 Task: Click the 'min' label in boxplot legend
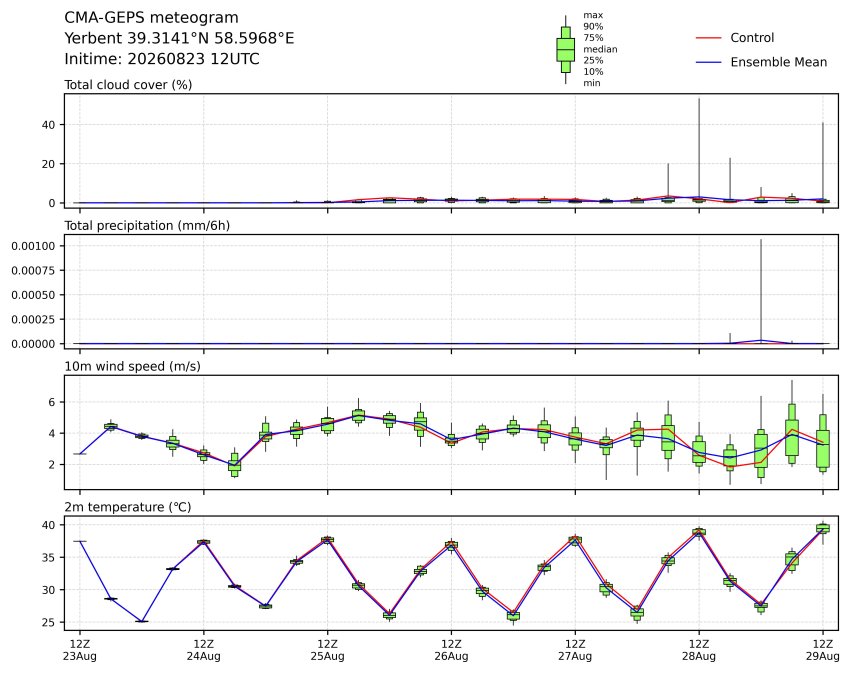click(x=592, y=83)
